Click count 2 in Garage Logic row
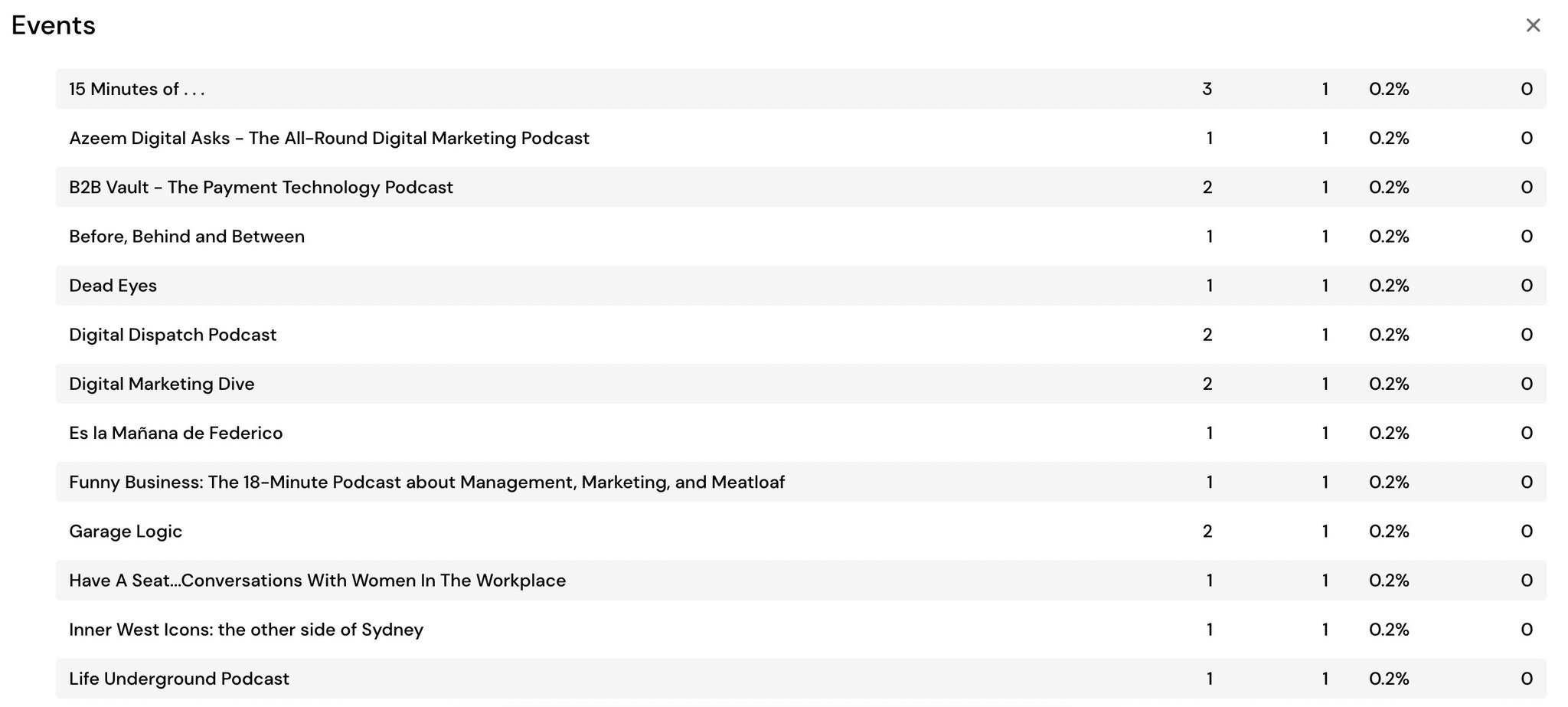 [1207, 531]
